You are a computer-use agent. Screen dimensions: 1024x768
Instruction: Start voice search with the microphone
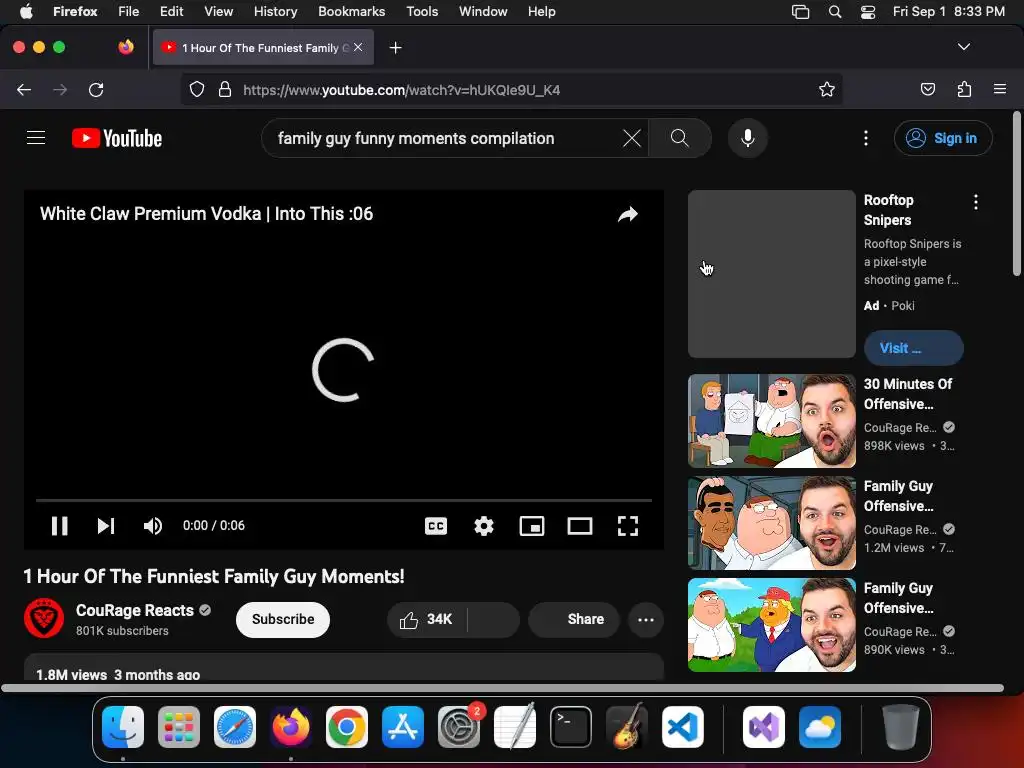click(x=748, y=138)
